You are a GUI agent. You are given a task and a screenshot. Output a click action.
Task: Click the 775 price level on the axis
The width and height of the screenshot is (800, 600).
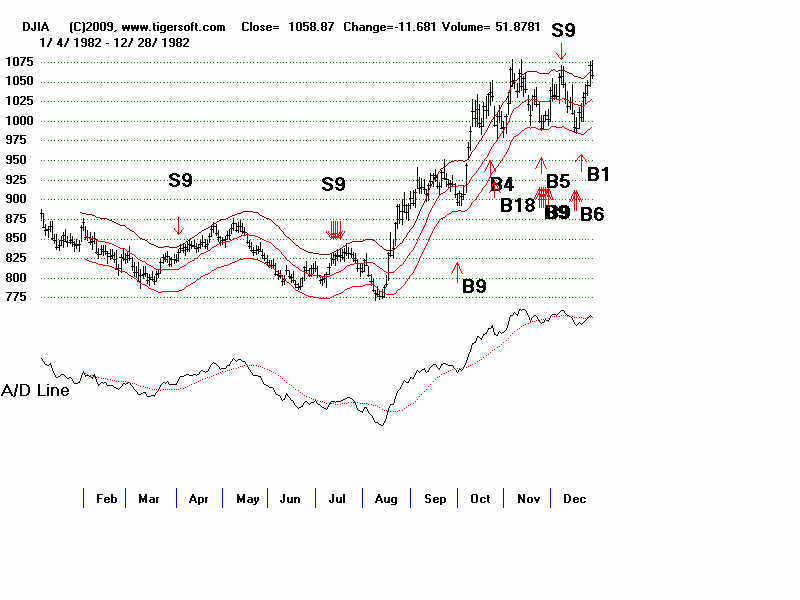pyautogui.click(x=19, y=297)
